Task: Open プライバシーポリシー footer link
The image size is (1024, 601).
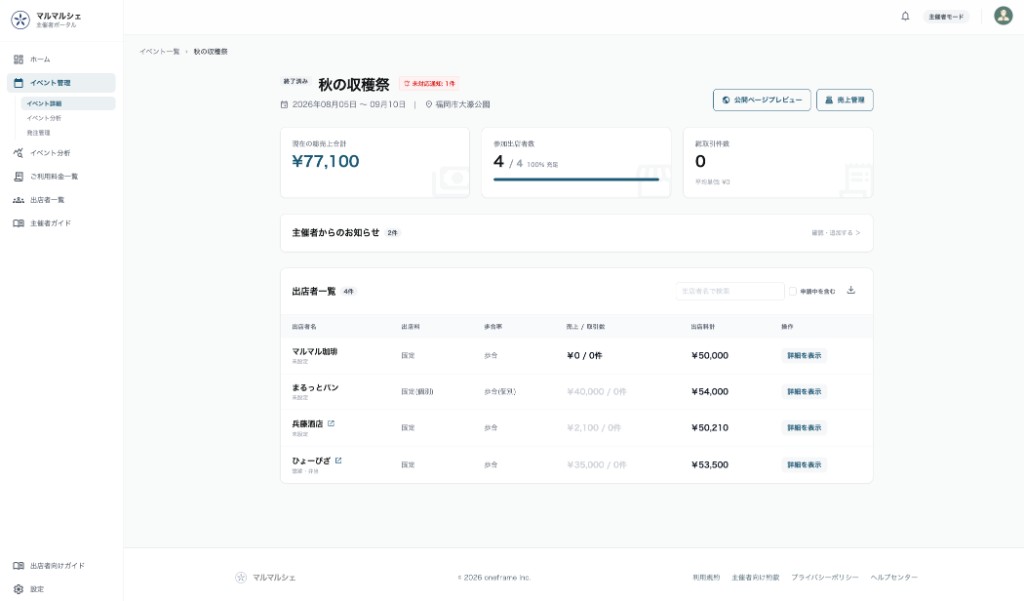Action: click(825, 577)
